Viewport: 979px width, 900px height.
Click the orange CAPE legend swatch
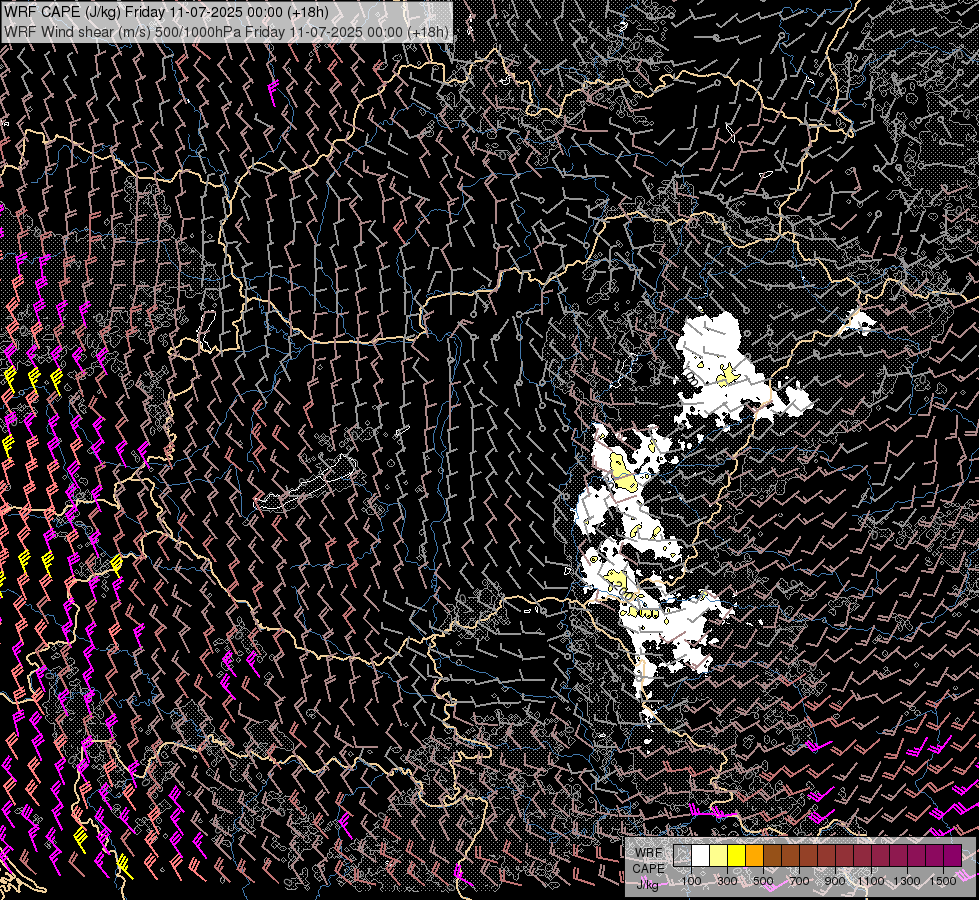[754, 855]
